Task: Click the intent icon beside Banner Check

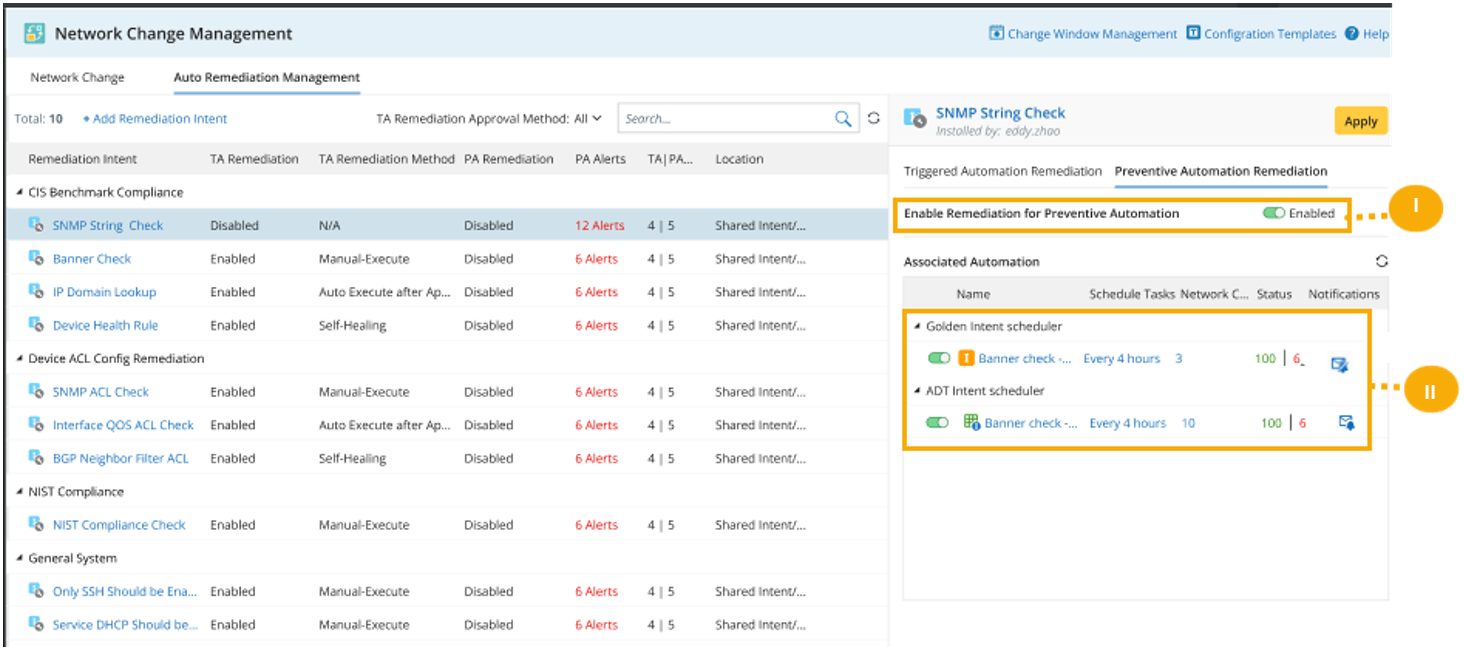Action: pyautogui.click(x=36, y=259)
